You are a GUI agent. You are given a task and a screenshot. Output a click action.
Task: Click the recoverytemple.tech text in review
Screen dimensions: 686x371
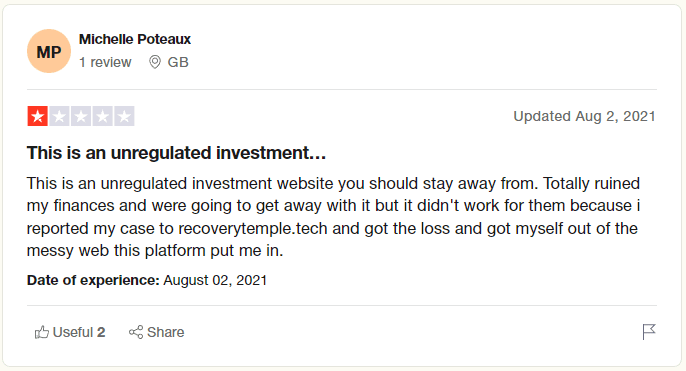(x=253, y=228)
